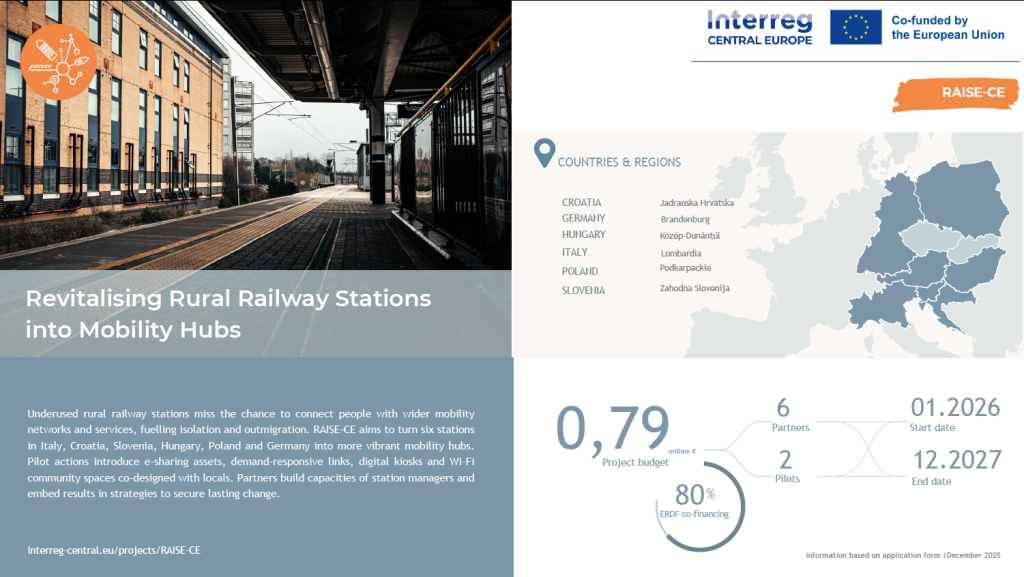Viewport: 1024px width, 577px height.
Task: Click the European Union flag emblem
Action: pos(855,27)
